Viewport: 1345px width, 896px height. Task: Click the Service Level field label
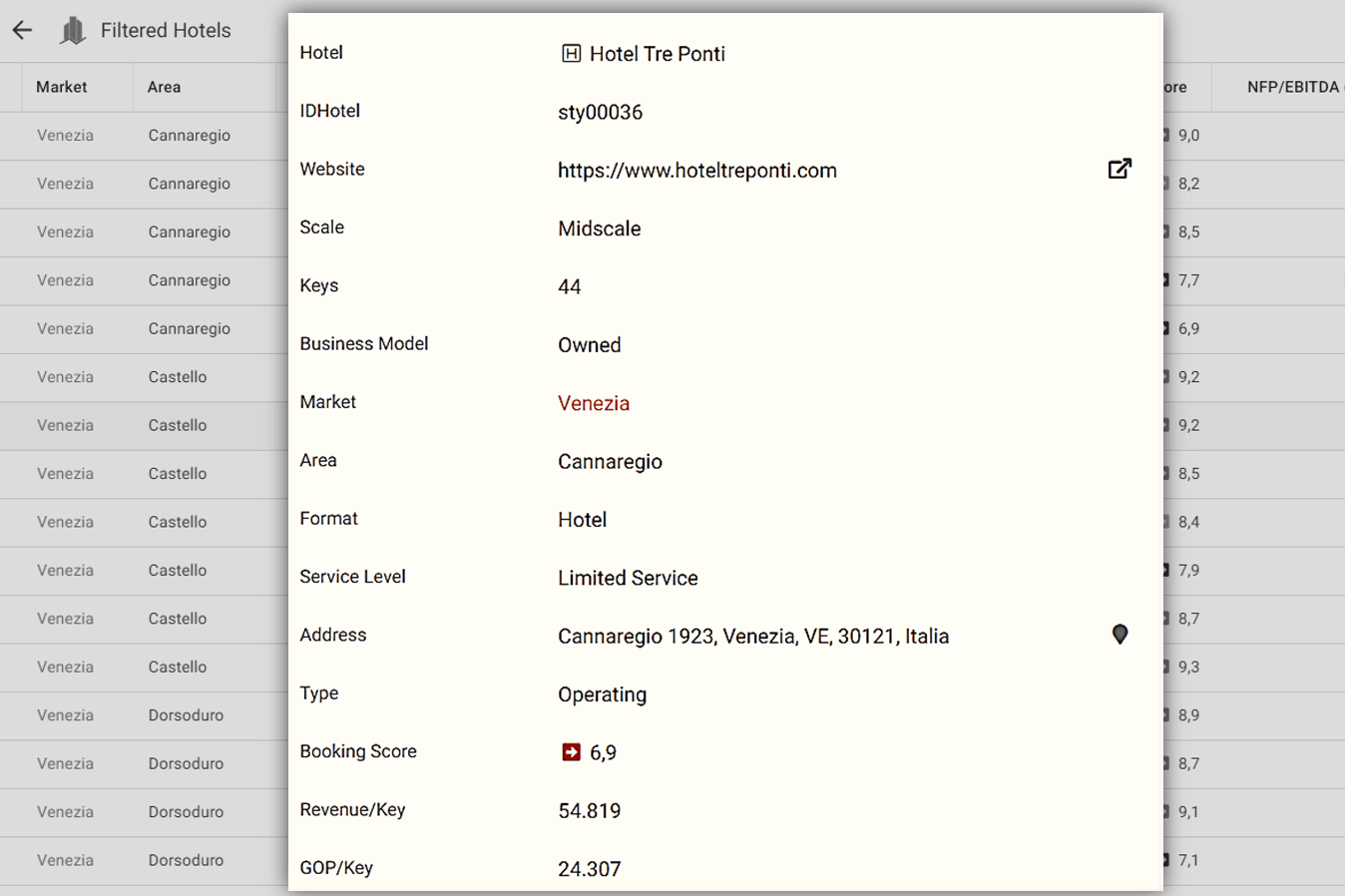click(x=352, y=576)
